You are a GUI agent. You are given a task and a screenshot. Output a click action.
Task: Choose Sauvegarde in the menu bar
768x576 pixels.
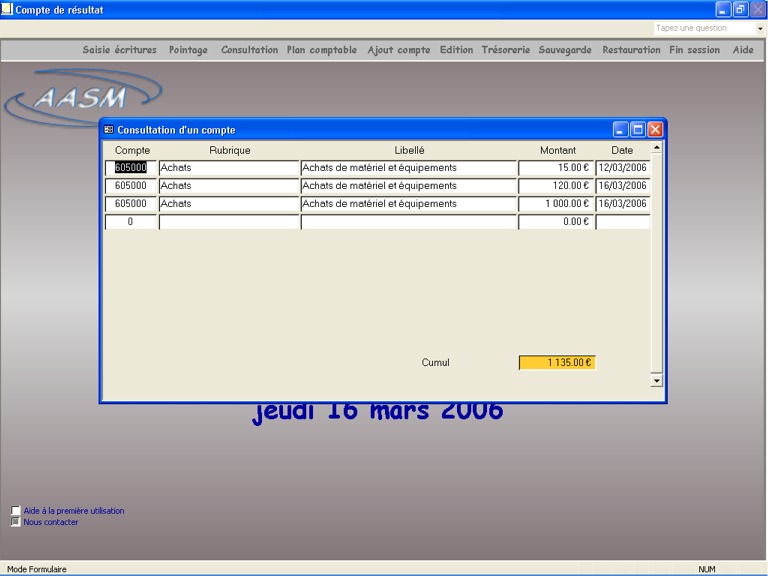click(565, 50)
